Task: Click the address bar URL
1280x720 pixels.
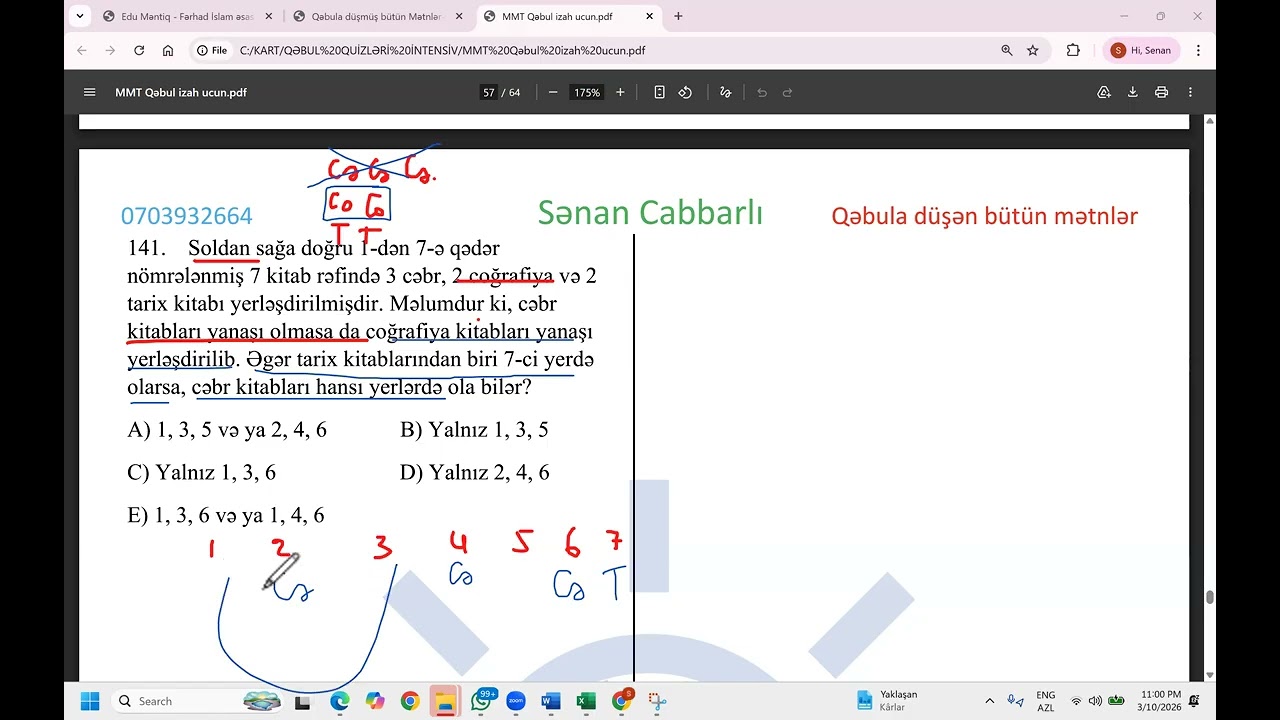Action: click(441, 50)
